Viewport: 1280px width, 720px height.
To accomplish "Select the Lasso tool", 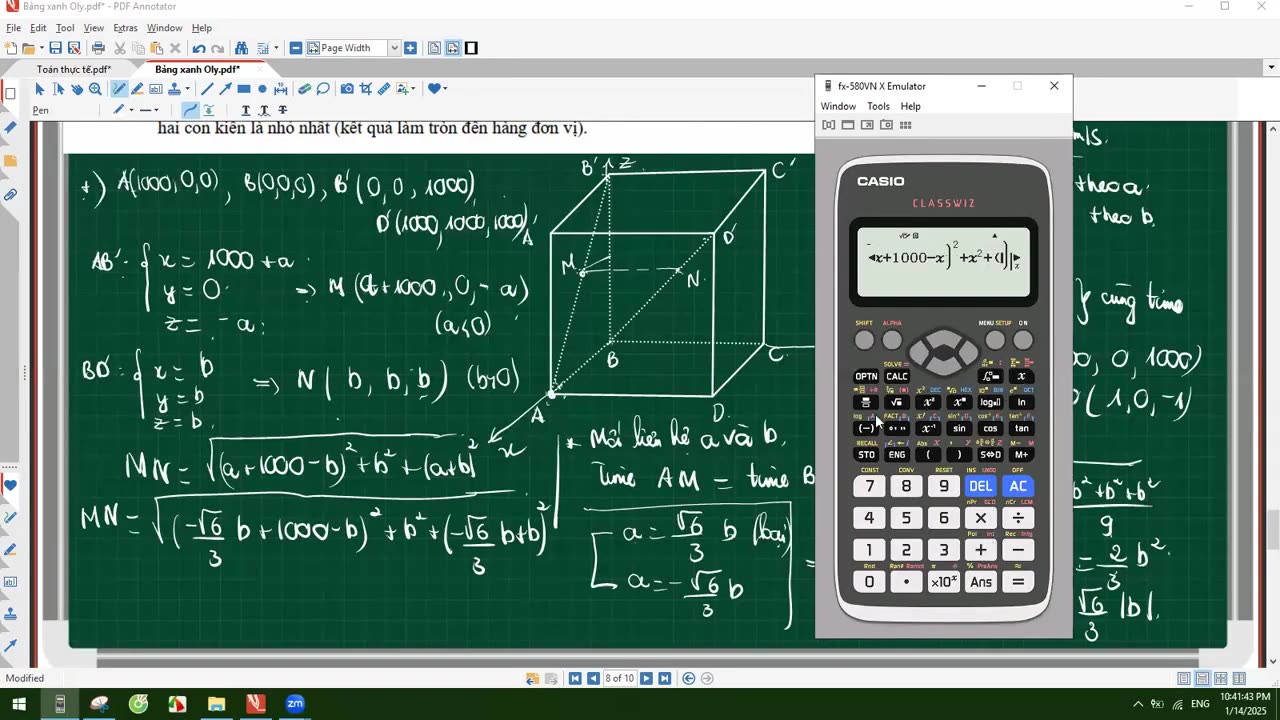I will click(x=322, y=88).
